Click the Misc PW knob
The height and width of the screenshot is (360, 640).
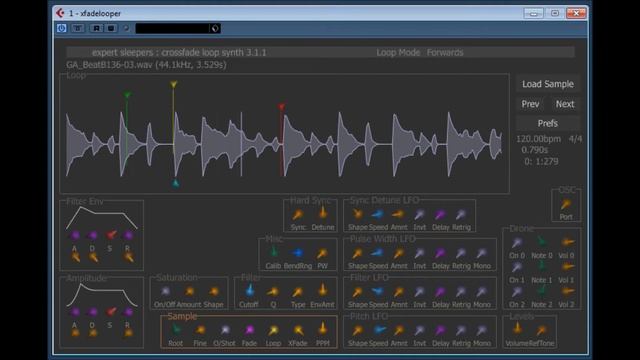[322, 253]
